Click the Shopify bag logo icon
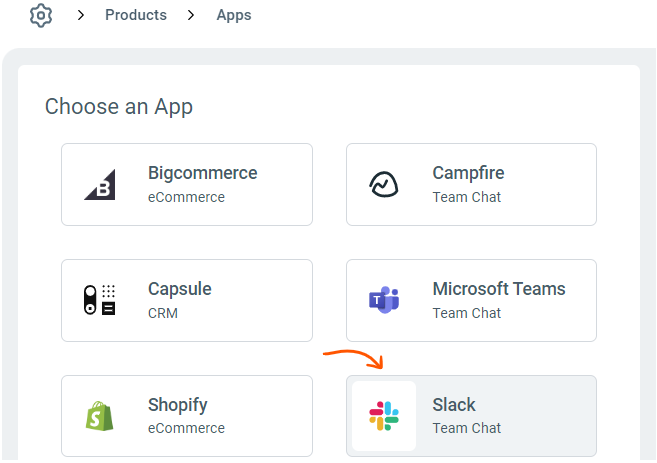This screenshot has height=463, width=657. pyautogui.click(x=100, y=416)
